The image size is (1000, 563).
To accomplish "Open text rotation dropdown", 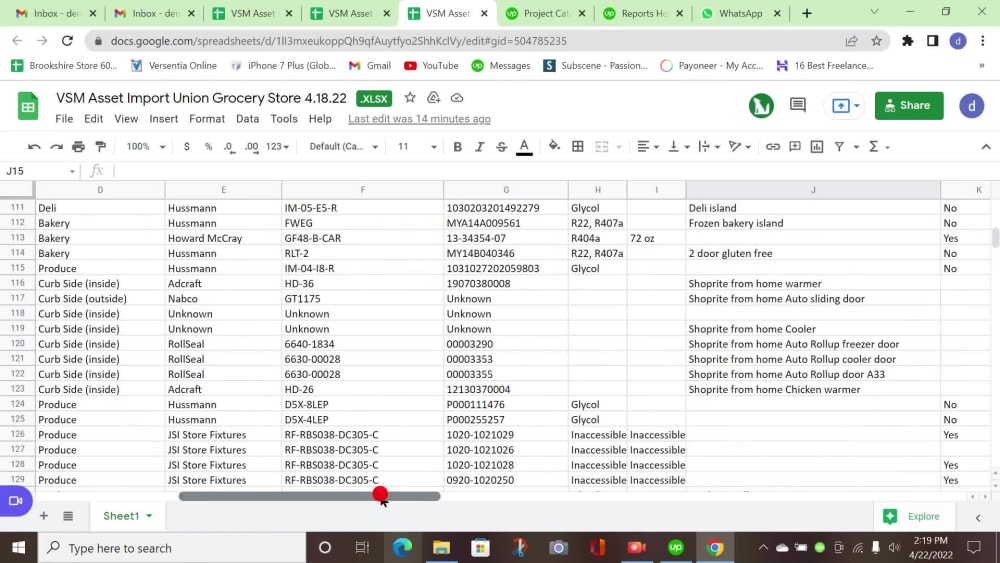I will click(740, 147).
